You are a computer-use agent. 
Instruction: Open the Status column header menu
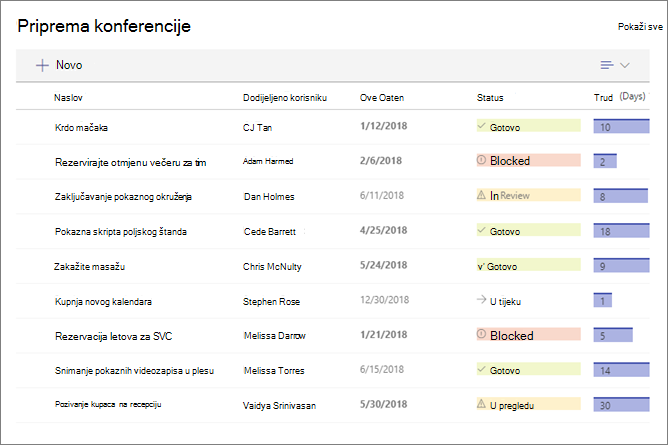tap(490, 98)
